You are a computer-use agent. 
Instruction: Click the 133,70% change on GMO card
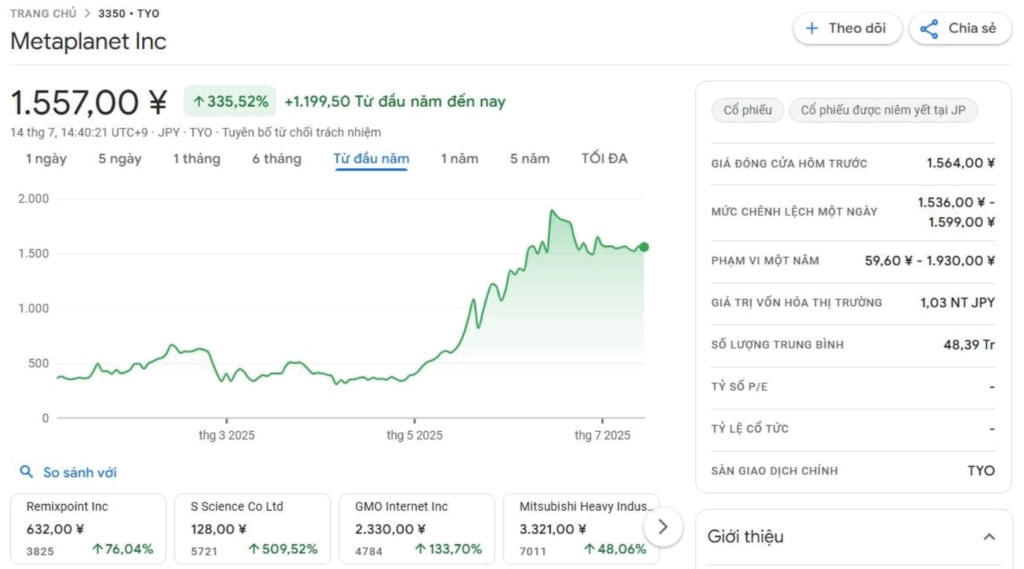coord(448,549)
